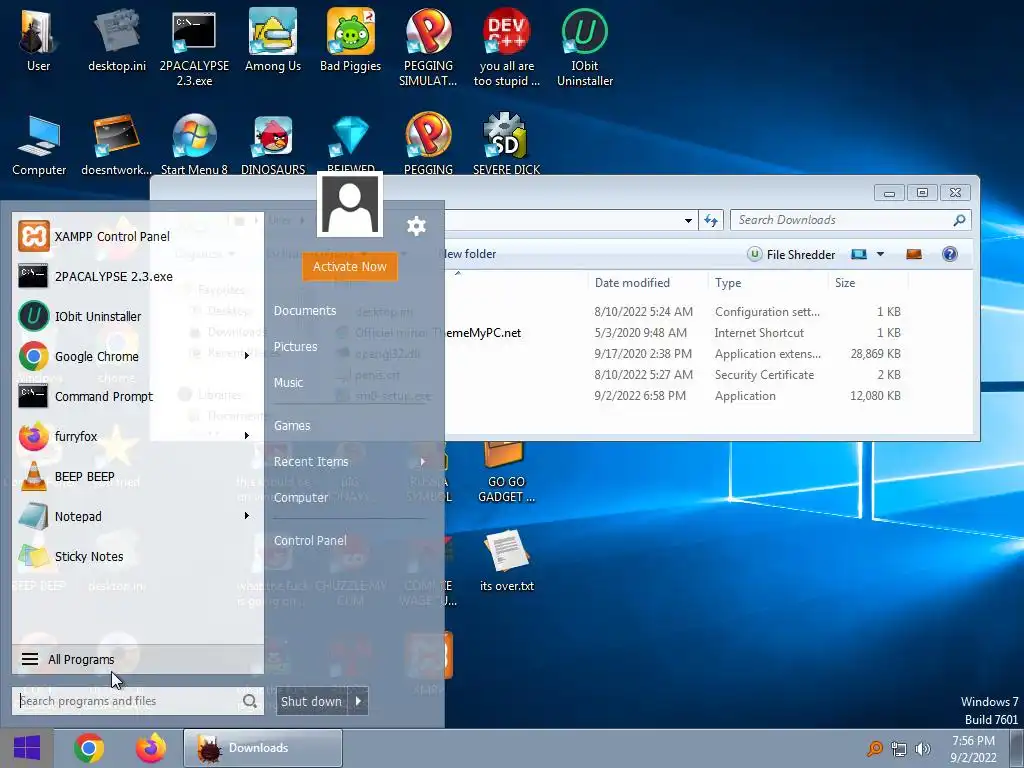The height and width of the screenshot is (768, 1024).
Task: Click the clock showing 7:56 PM
Action: (x=973, y=741)
